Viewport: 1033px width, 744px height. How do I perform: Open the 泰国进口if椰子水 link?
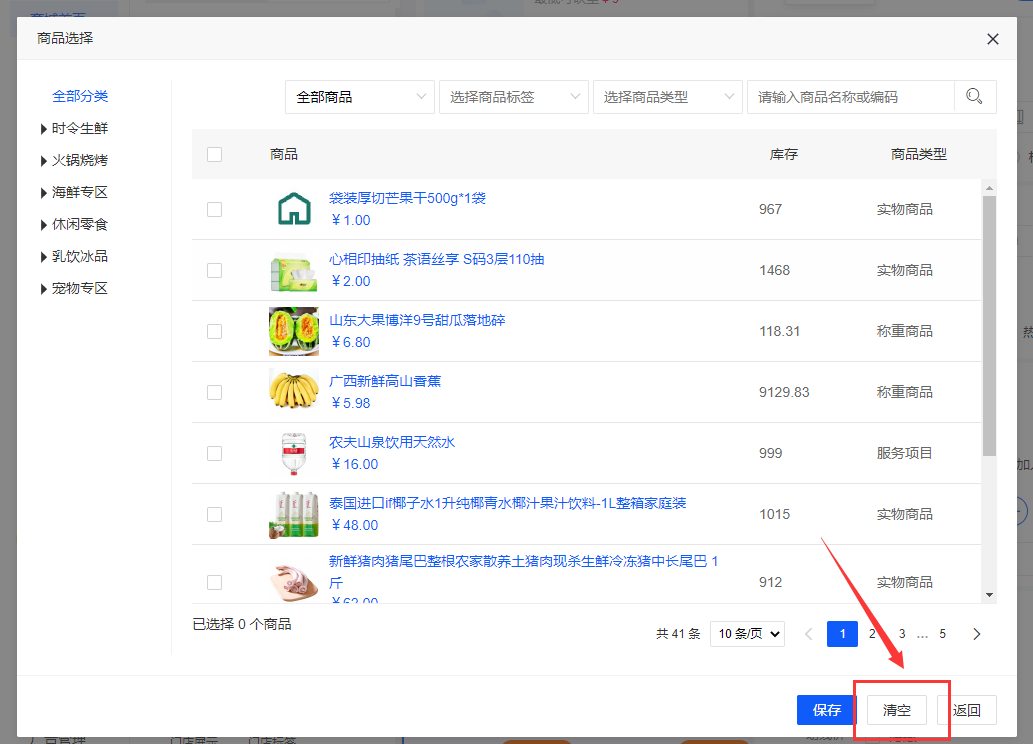[x=507, y=503]
